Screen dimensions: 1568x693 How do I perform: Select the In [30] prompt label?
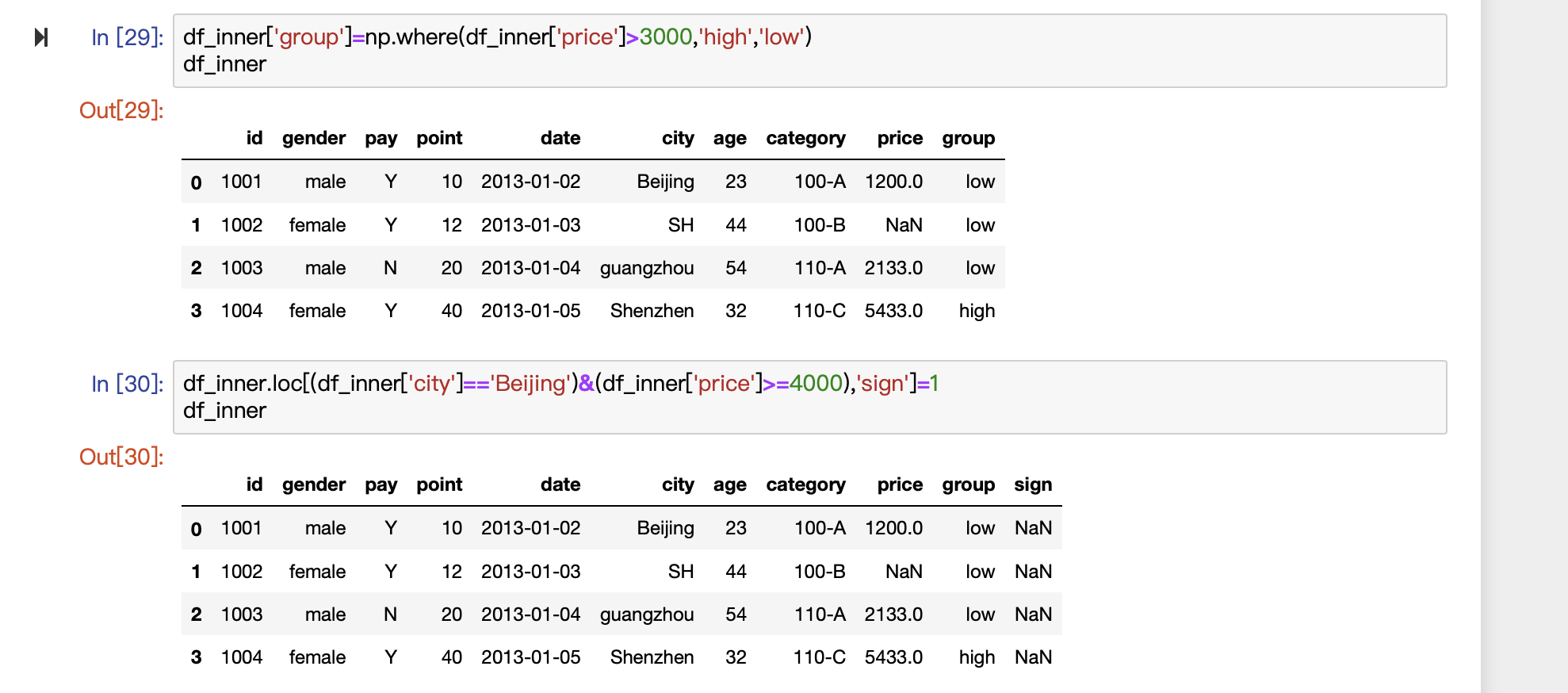127,384
